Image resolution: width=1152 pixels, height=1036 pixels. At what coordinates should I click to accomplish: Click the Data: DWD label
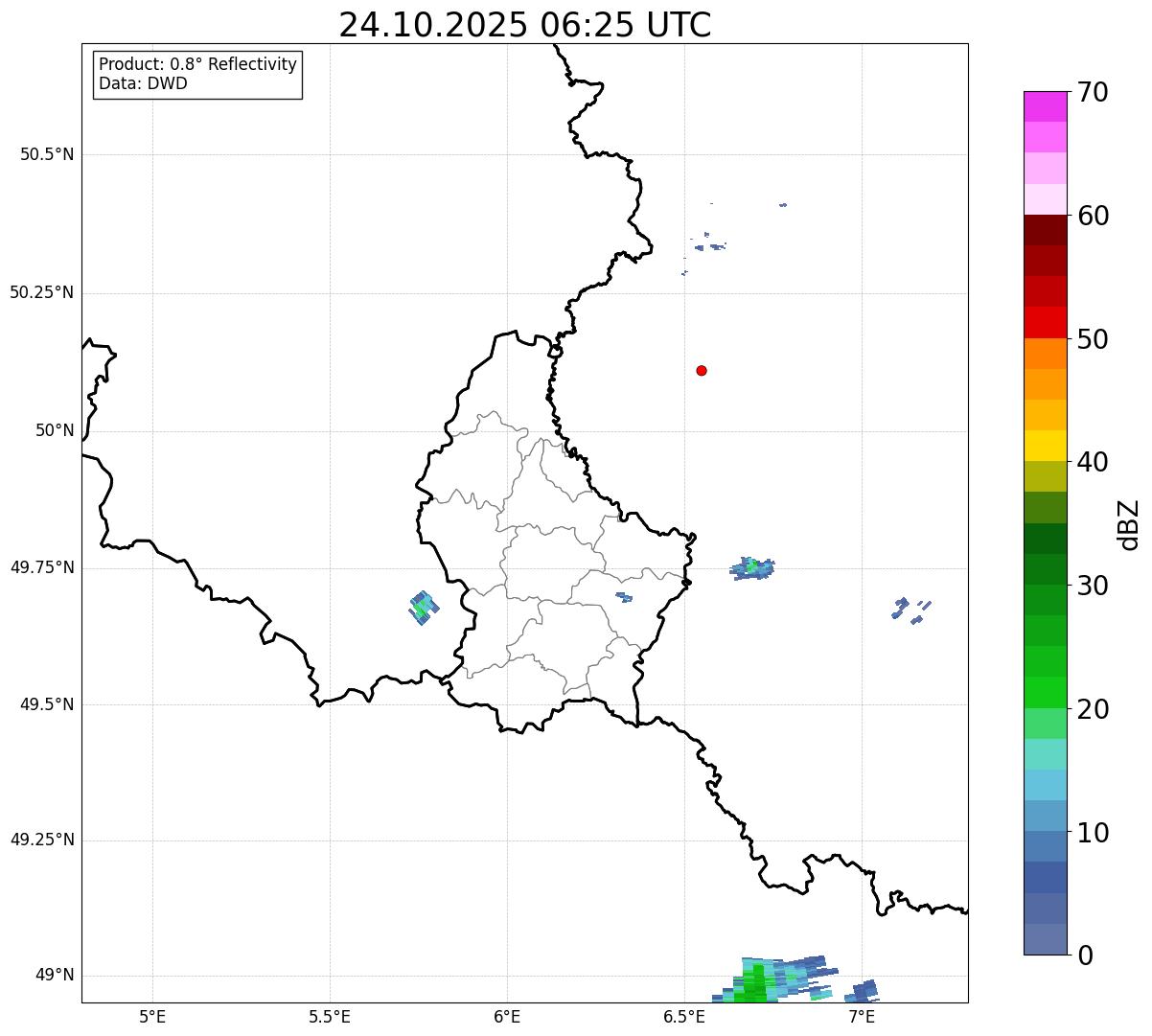pos(143,83)
